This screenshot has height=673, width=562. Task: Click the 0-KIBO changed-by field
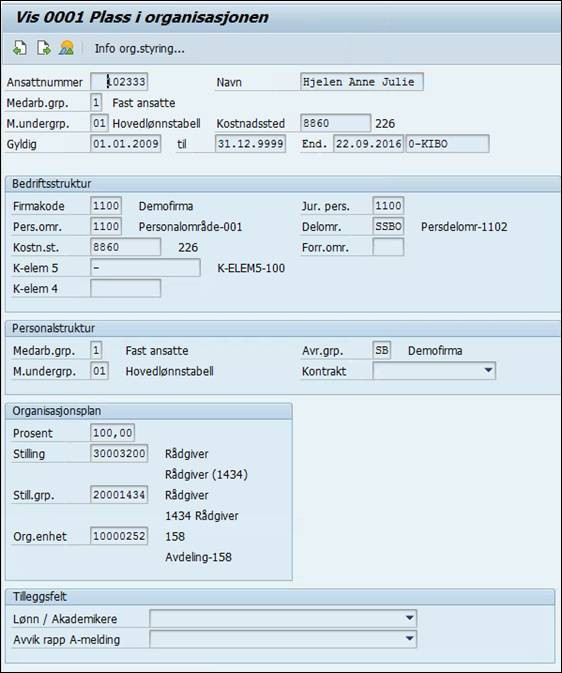click(447, 143)
